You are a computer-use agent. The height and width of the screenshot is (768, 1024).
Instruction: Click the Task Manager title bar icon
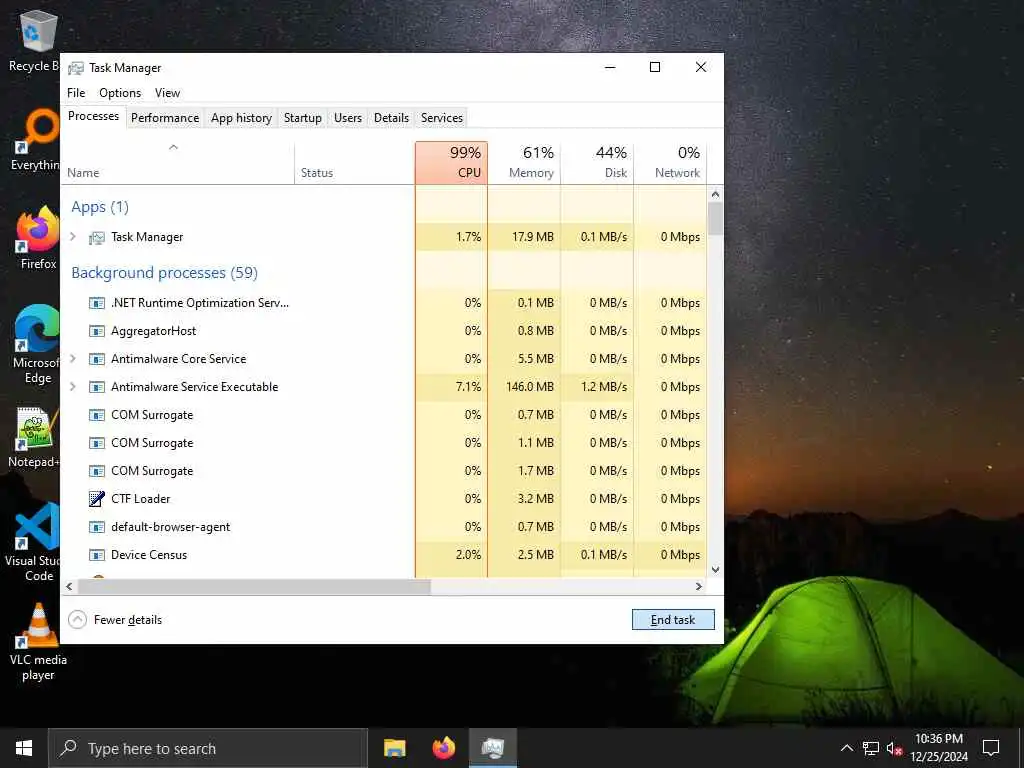(76, 68)
